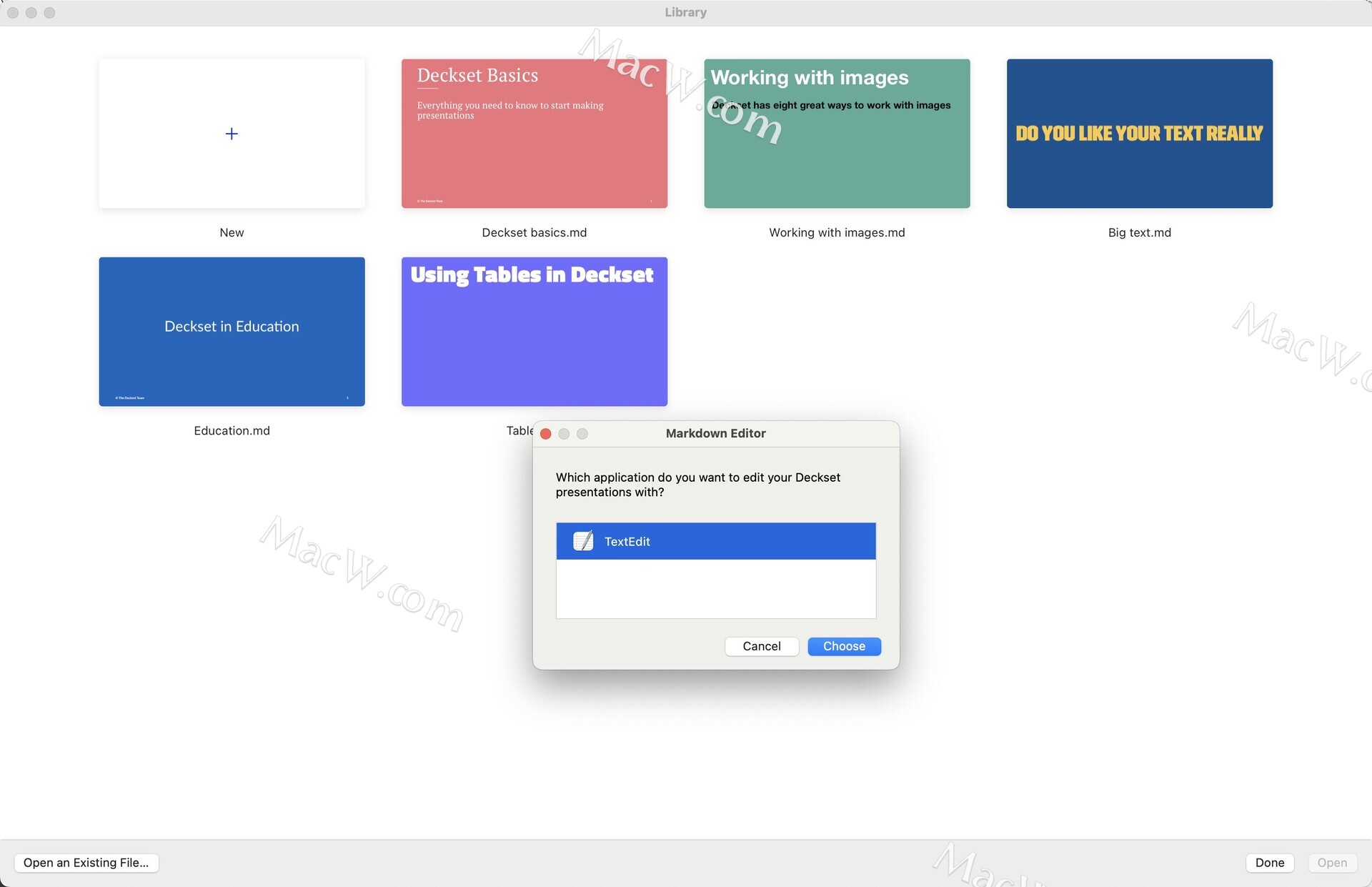Select the Using Tables in Deckset thumbnail
This screenshot has width=1372, height=887.
point(535,332)
